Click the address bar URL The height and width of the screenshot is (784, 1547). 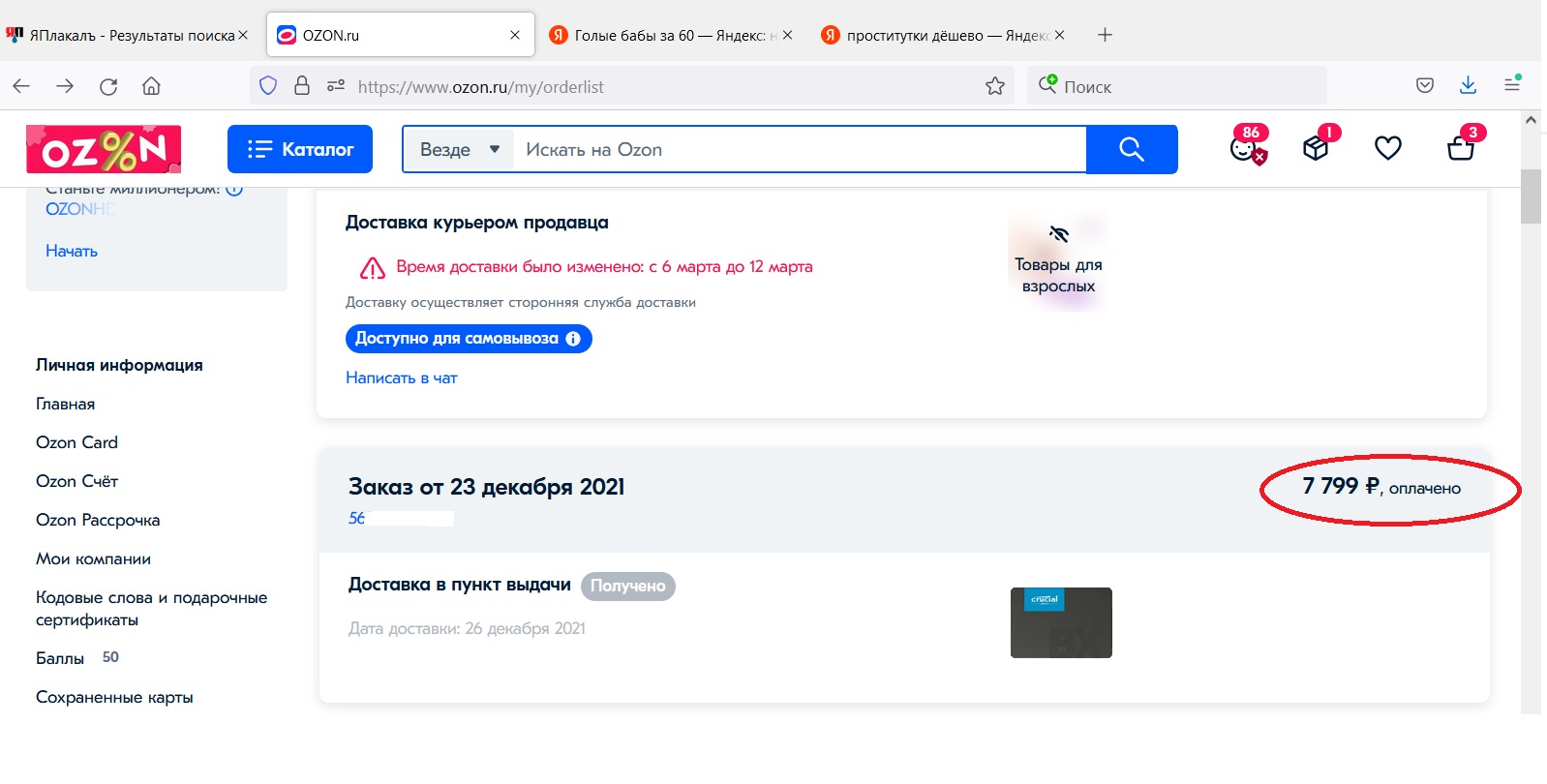pos(480,87)
